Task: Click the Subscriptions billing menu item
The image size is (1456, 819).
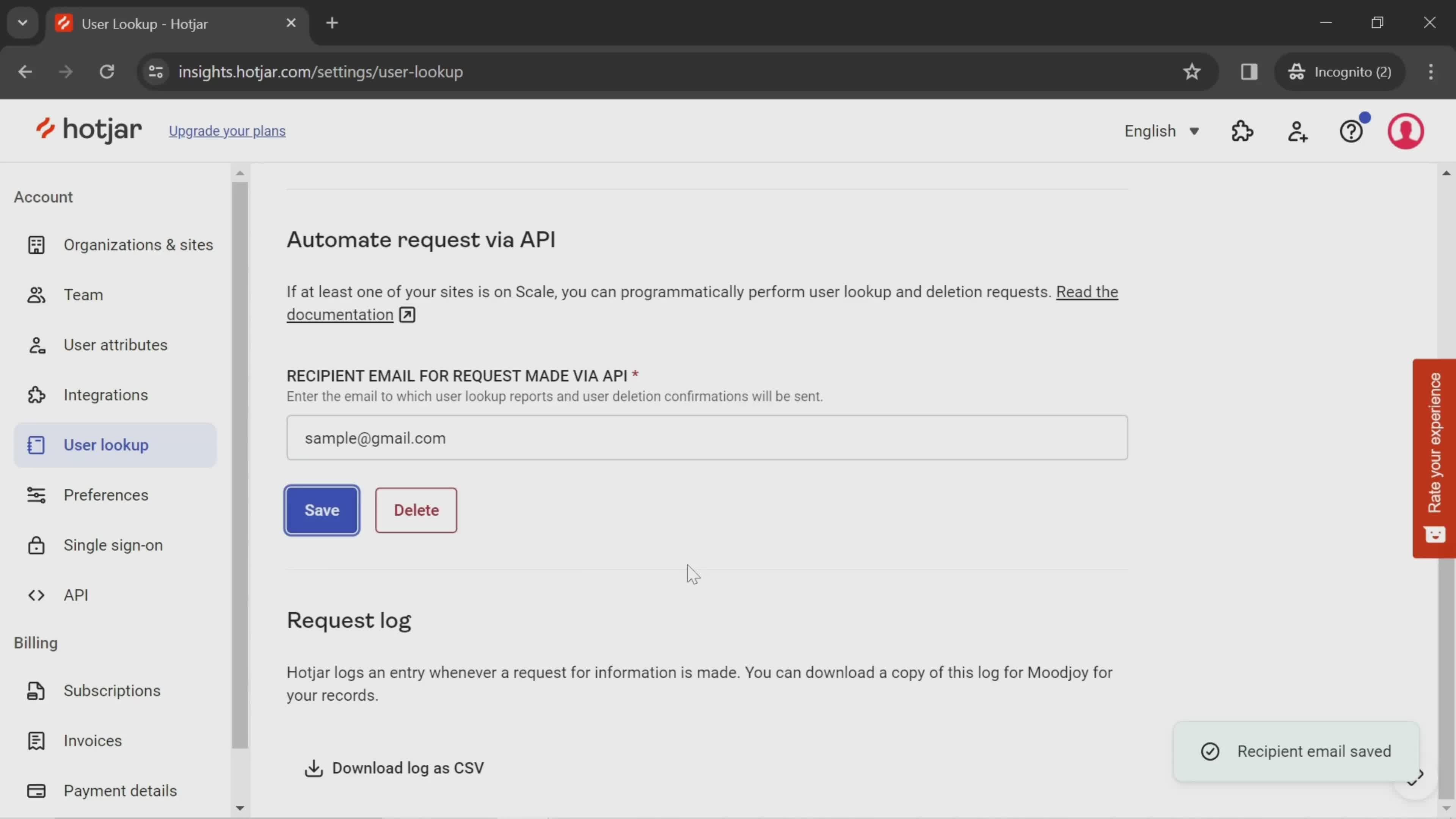Action: (112, 690)
